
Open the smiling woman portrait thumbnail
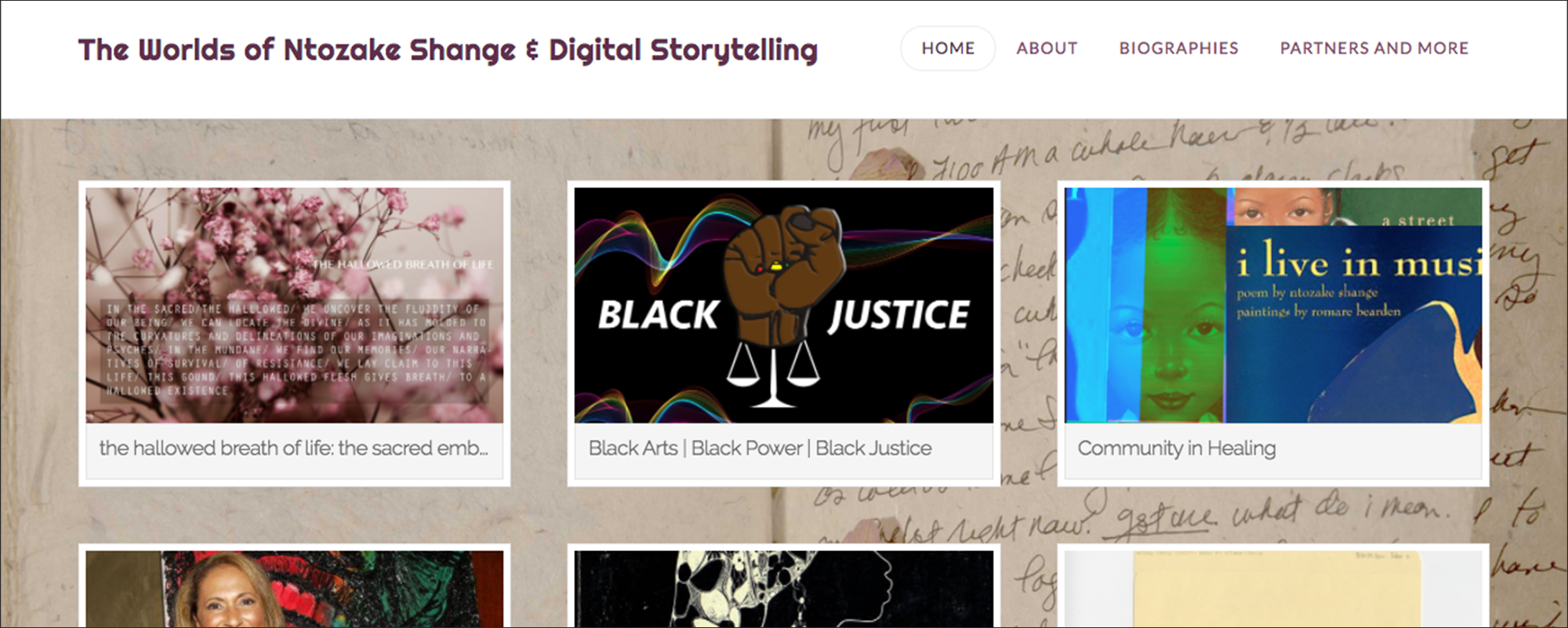(295, 589)
